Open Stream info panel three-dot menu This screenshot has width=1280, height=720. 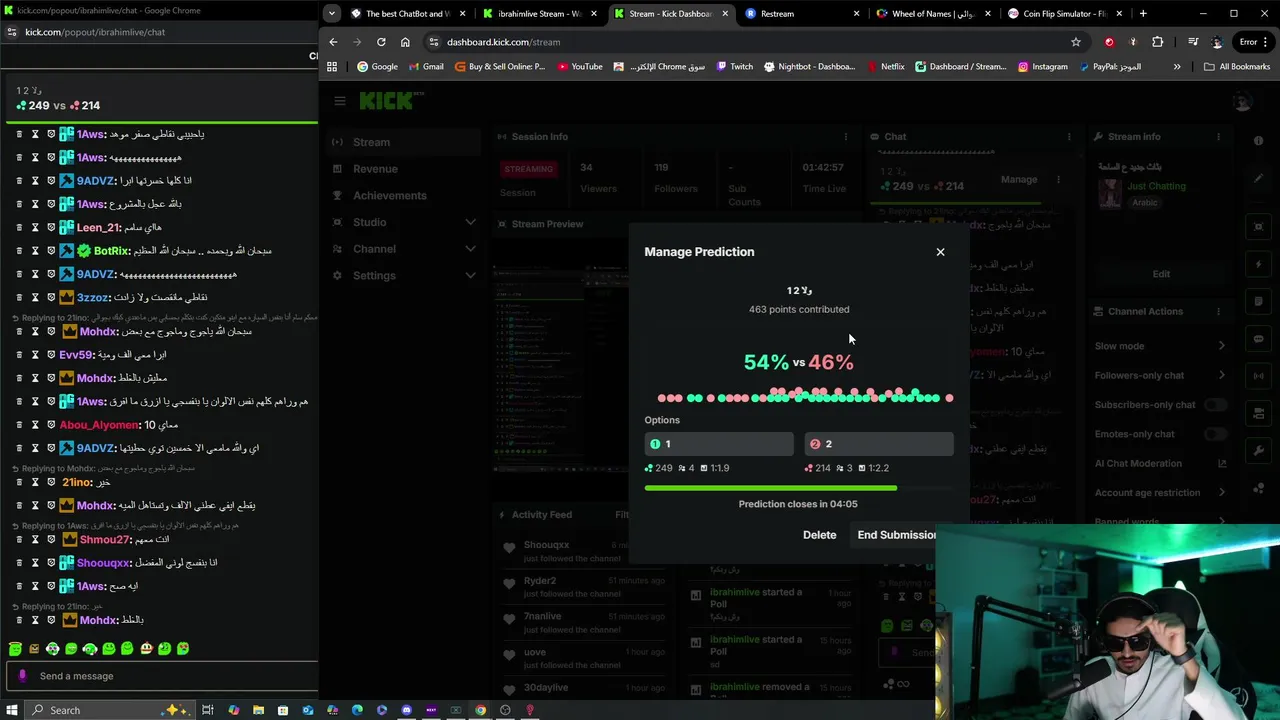1218,137
